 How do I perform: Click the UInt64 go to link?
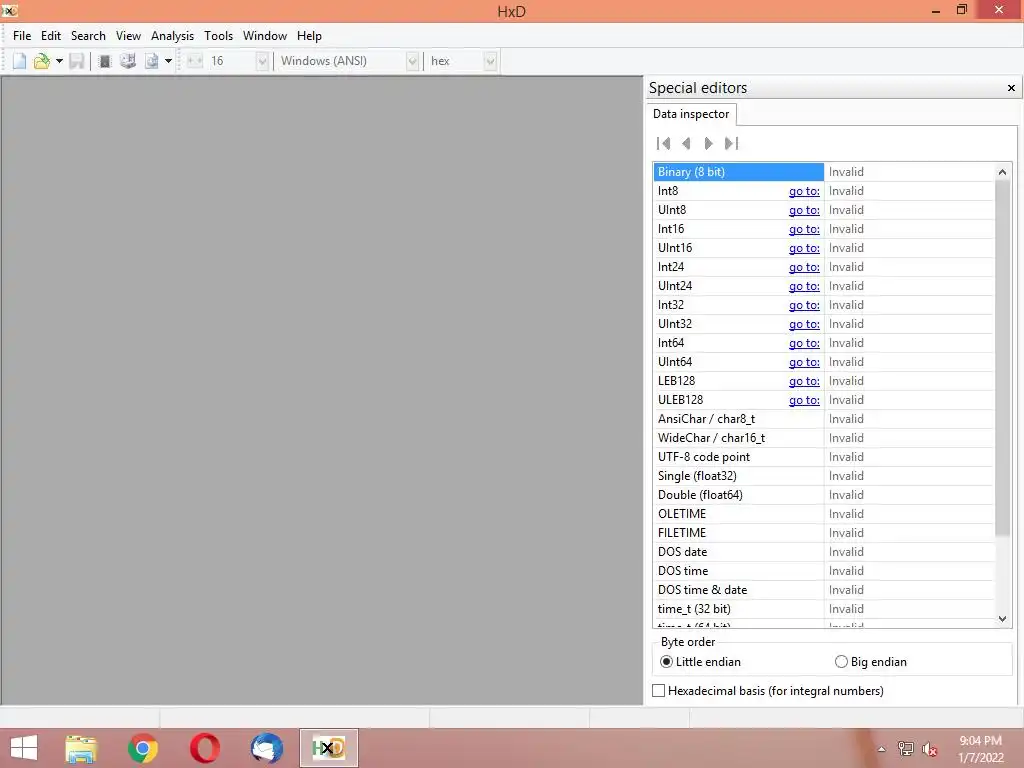click(804, 361)
